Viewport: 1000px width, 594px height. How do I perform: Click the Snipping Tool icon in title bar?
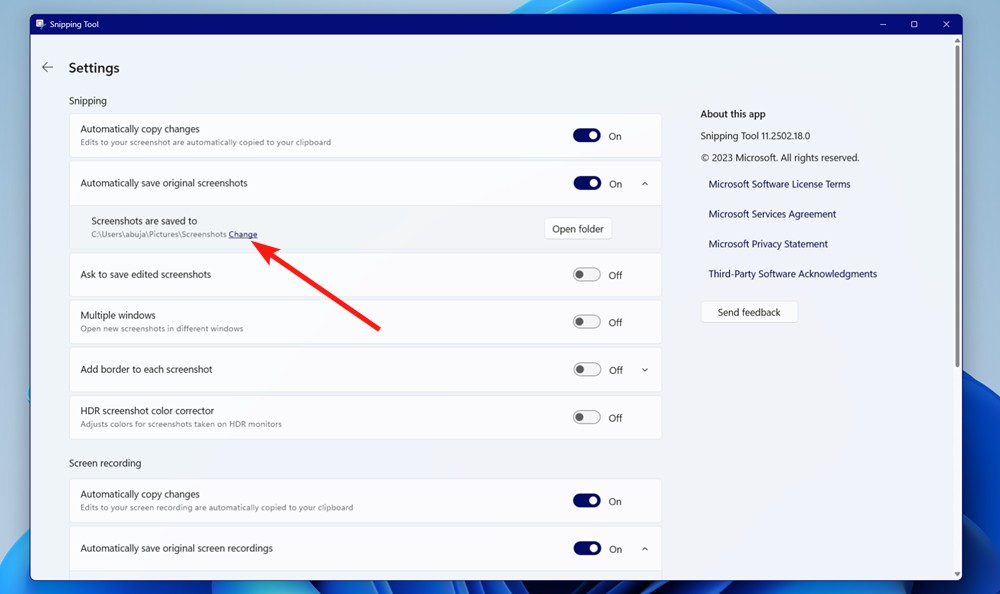41,23
